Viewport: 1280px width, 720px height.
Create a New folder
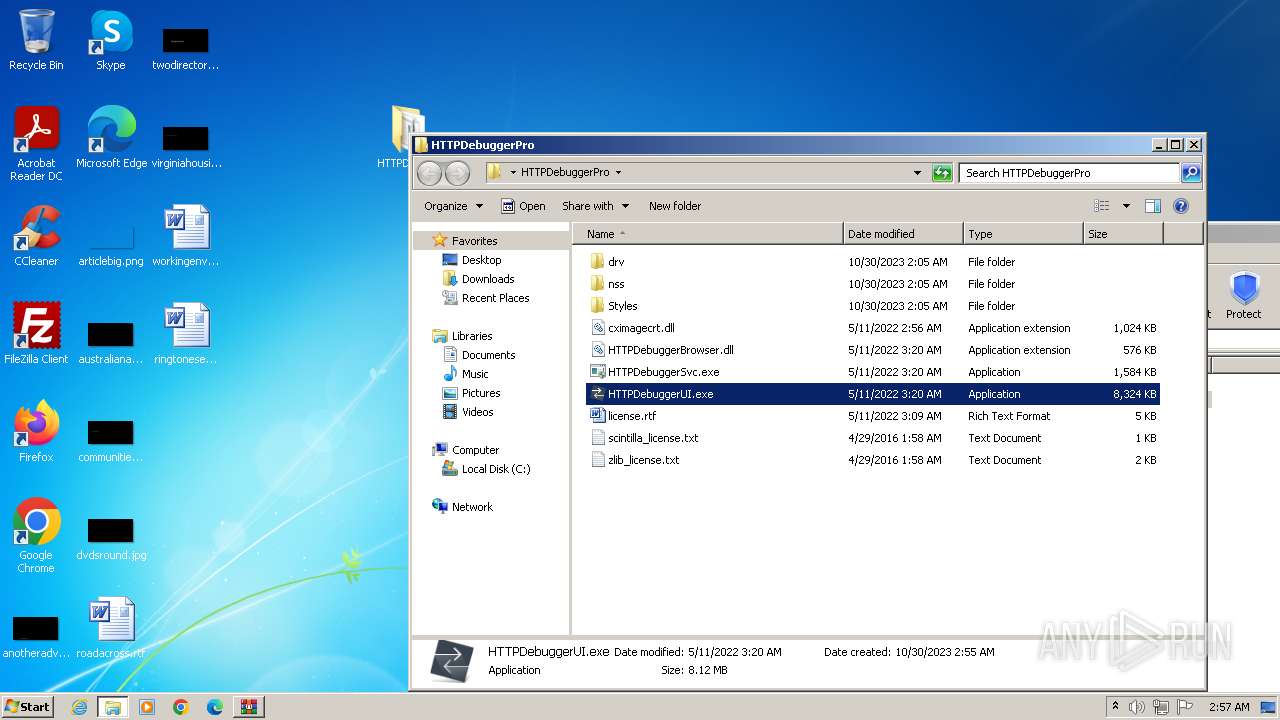(675, 206)
